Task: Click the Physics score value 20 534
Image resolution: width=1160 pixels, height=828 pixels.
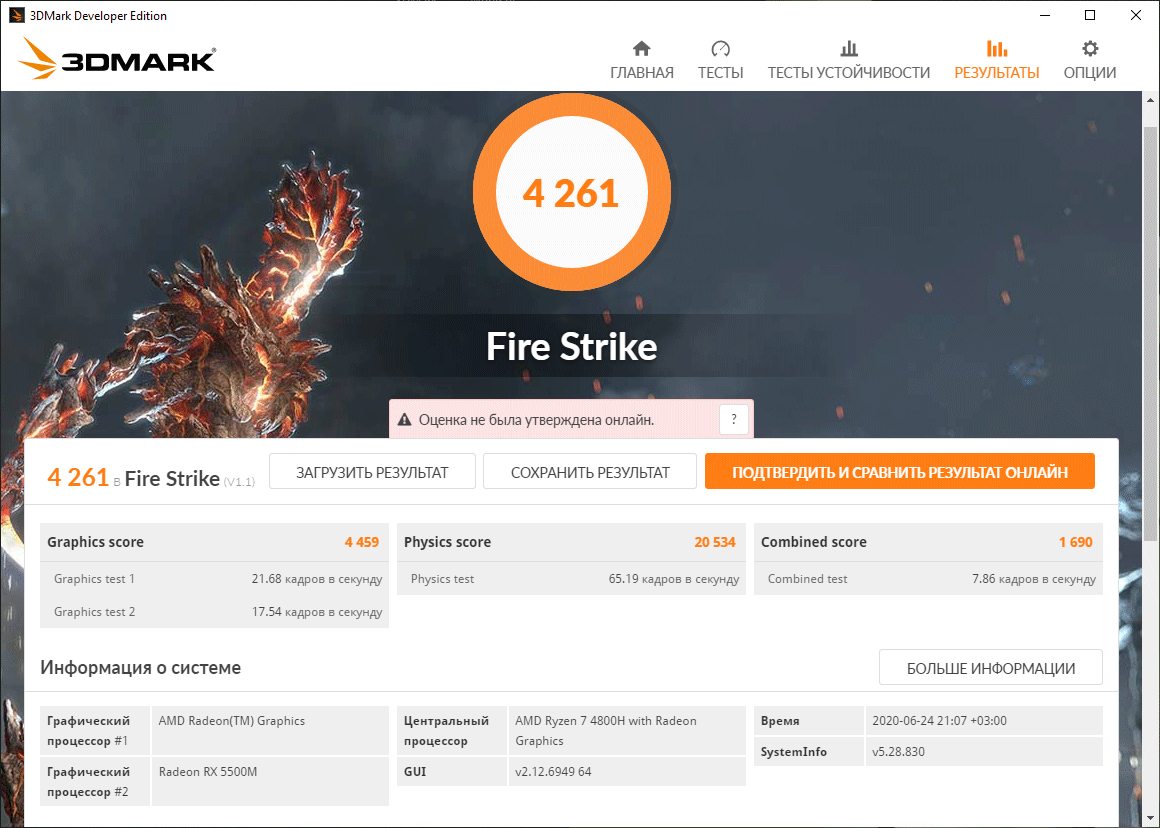Action: coord(715,542)
